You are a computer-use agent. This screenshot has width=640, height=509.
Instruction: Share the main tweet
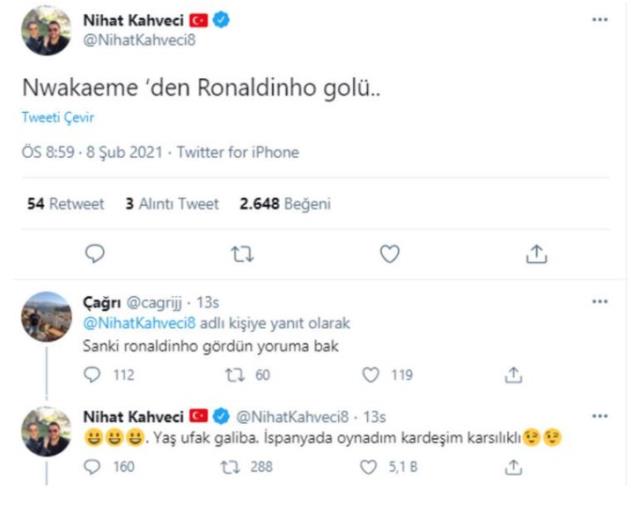coord(536,255)
